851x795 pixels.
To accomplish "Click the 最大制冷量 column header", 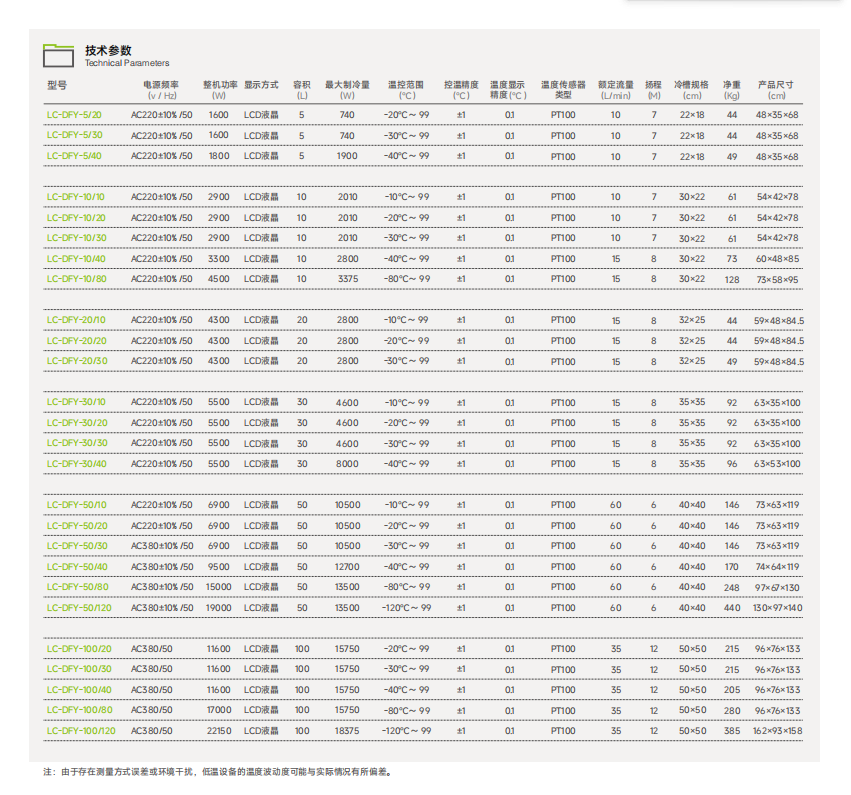I will (347, 85).
